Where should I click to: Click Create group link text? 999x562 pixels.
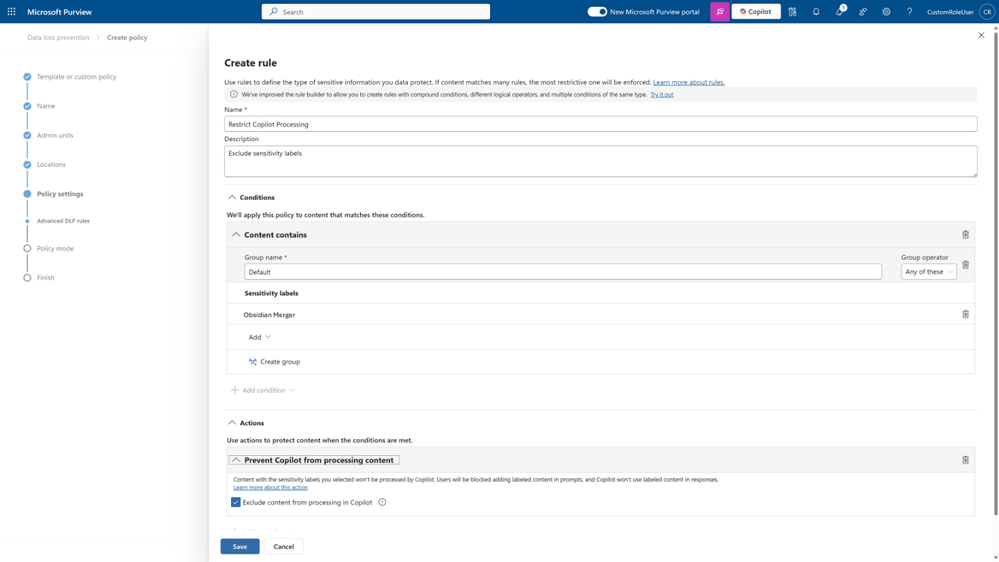[x=280, y=361]
